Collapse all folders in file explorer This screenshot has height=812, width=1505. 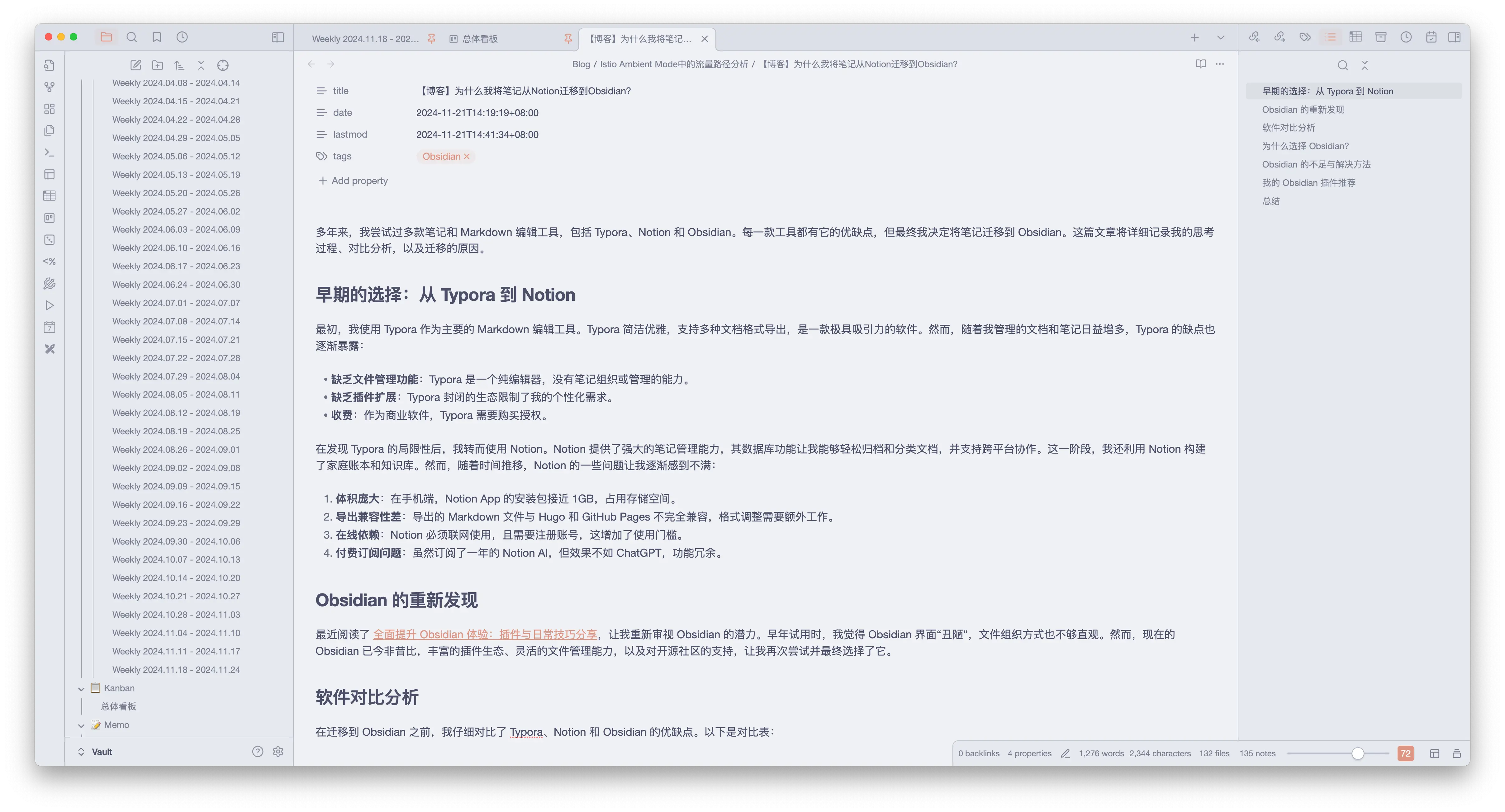click(x=201, y=65)
